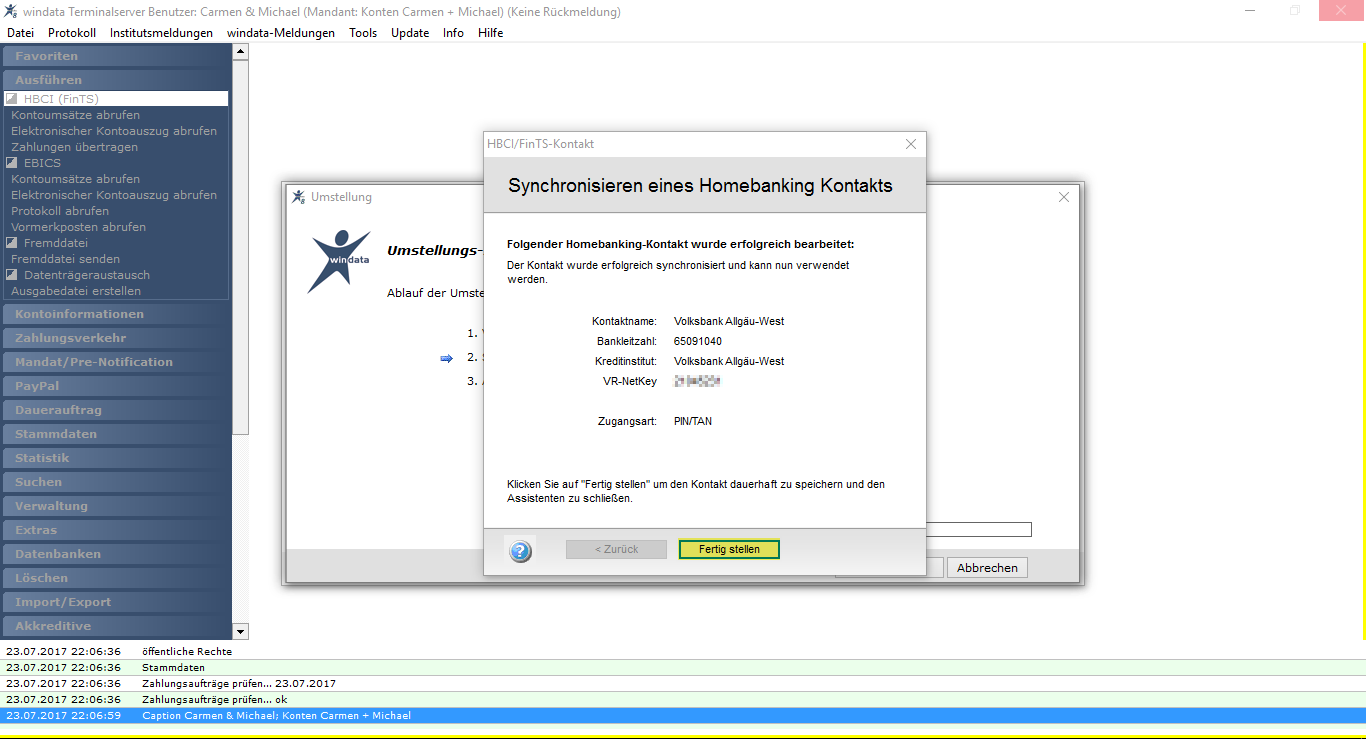The height and width of the screenshot is (739, 1366).
Task: Expand the Stammdaten section
Action: point(116,434)
